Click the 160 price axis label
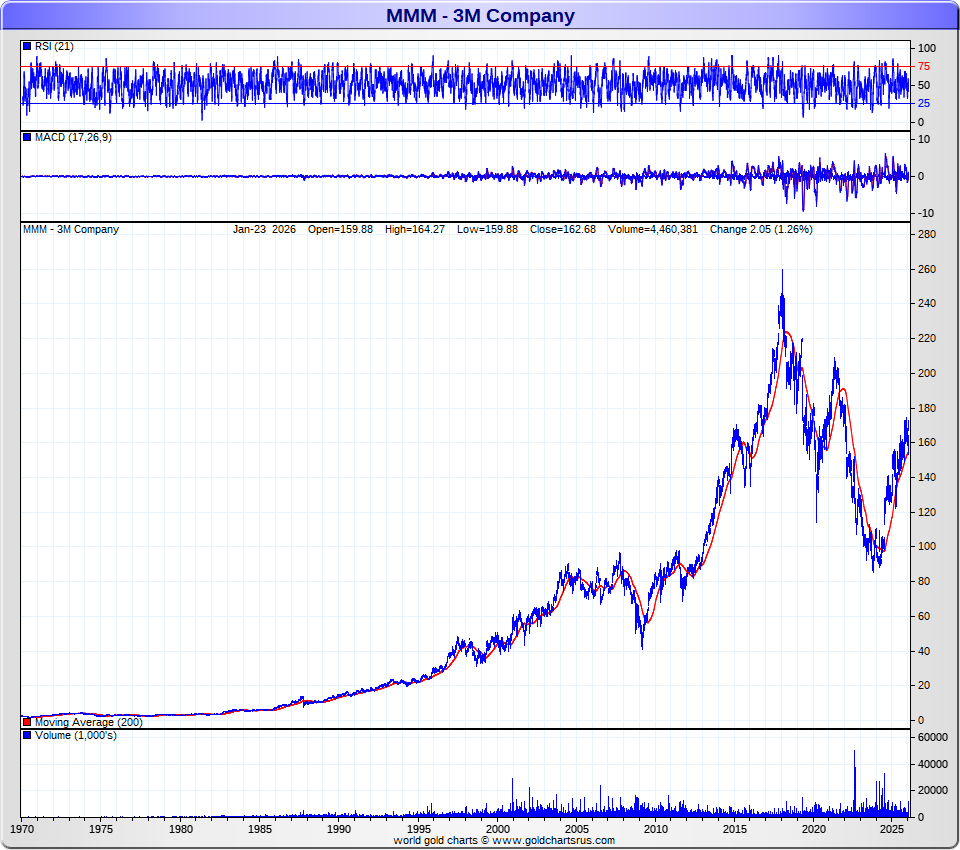Screen dimensions: 960x850 coord(927,442)
